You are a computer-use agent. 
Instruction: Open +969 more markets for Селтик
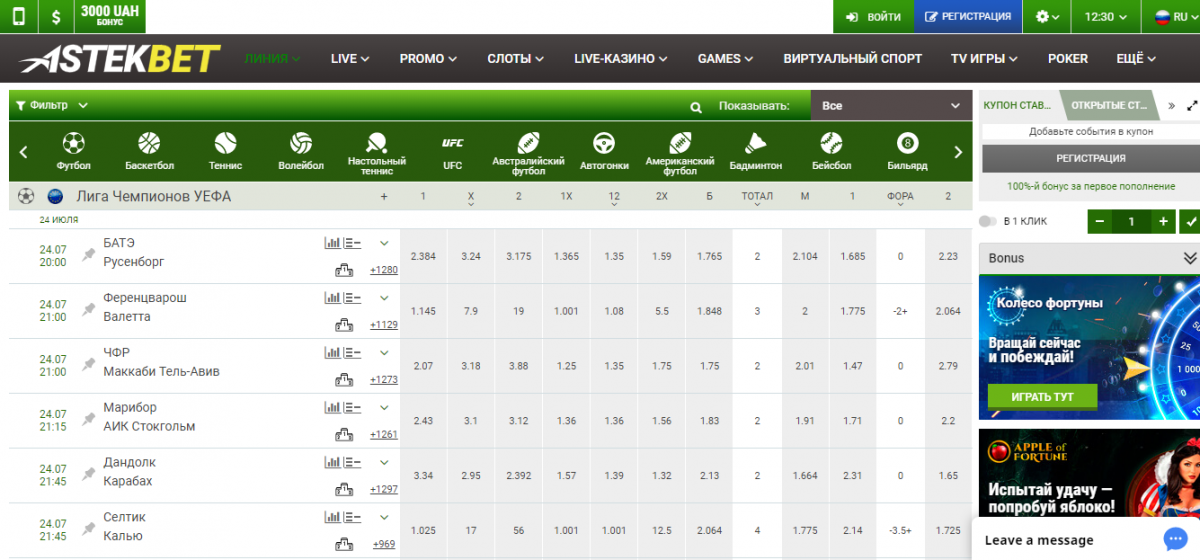(x=385, y=545)
